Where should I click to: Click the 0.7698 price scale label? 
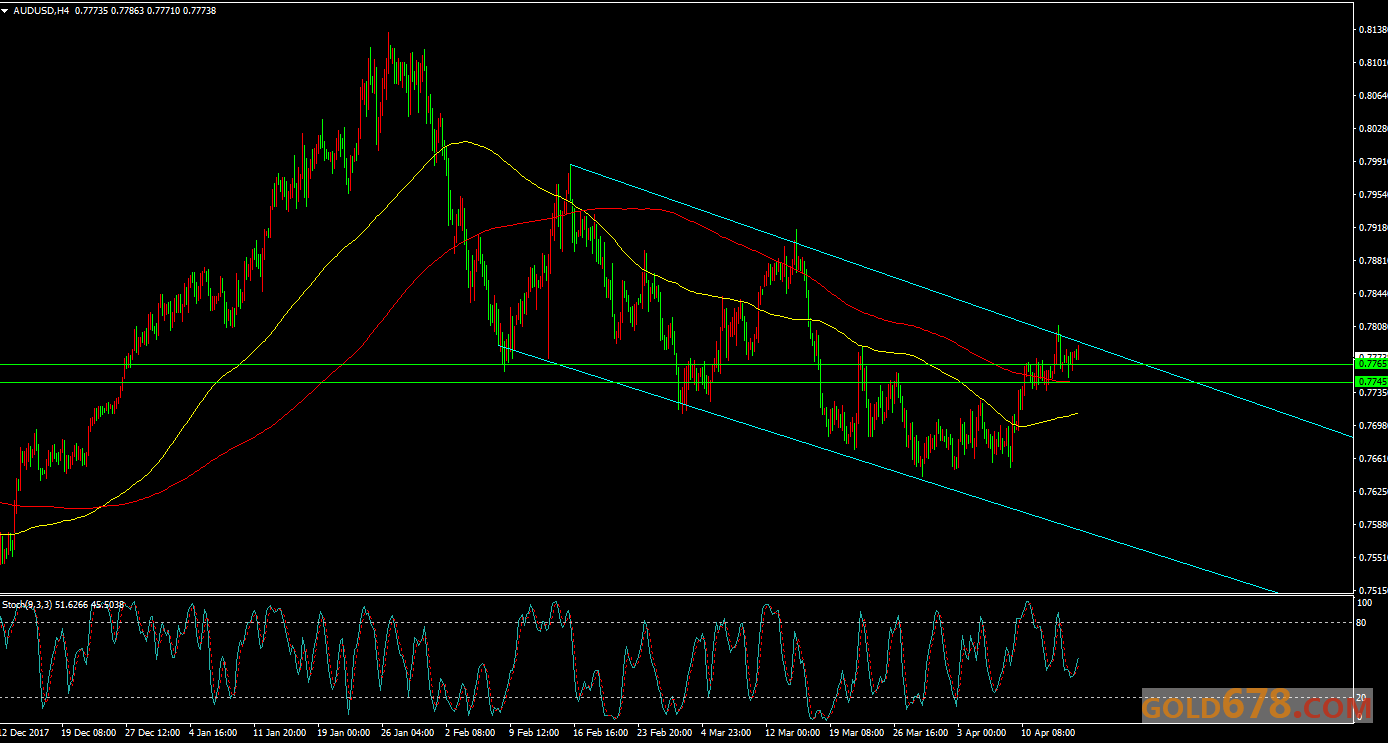click(1373, 426)
